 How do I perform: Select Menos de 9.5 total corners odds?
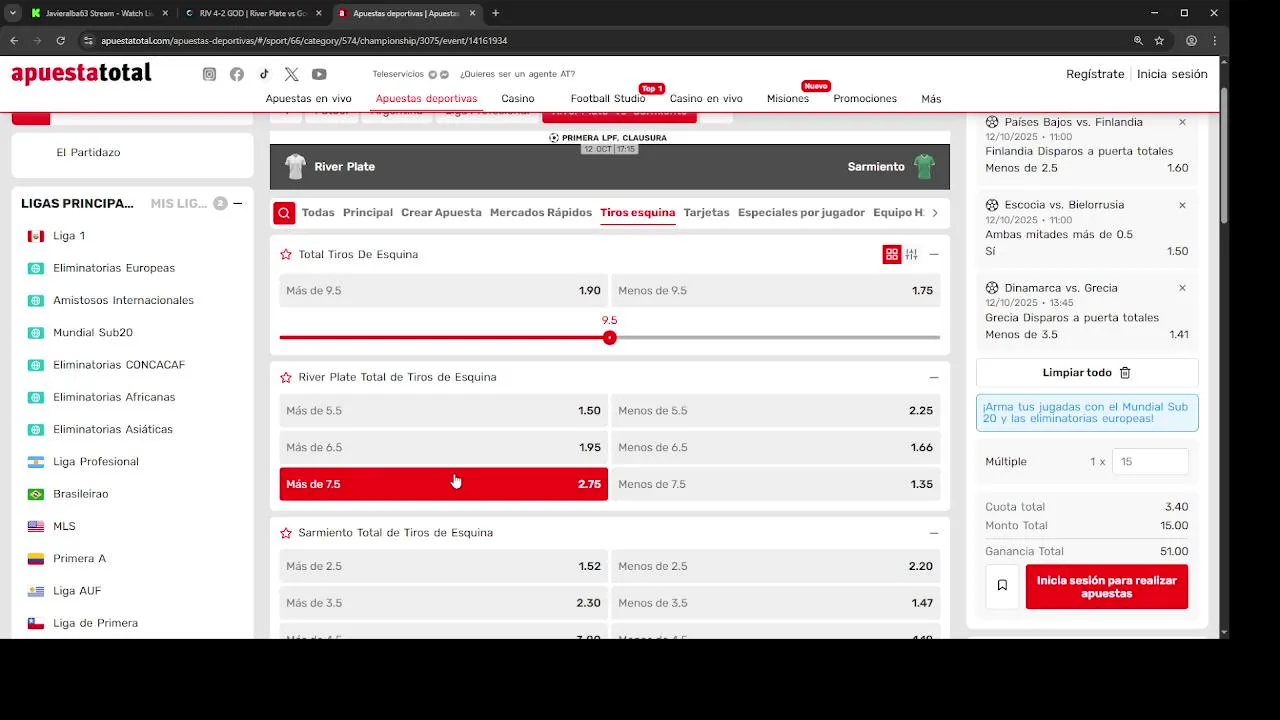(775, 291)
